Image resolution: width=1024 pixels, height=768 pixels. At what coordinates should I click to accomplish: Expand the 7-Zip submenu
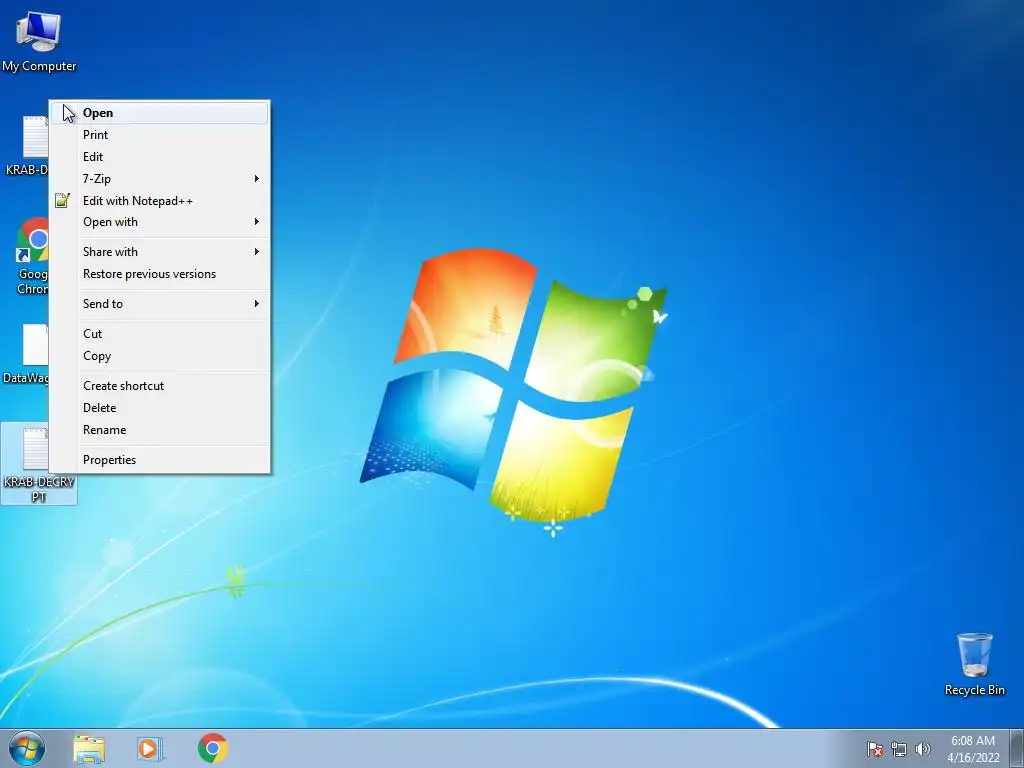[159, 178]
